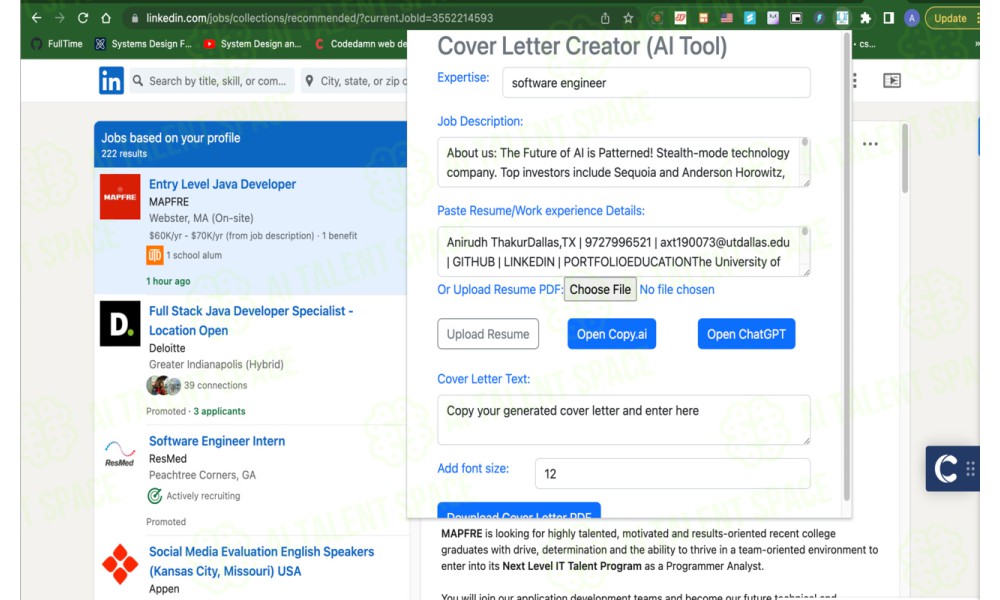
Task: Open the profile avatar labeled A
Action: 912,18
